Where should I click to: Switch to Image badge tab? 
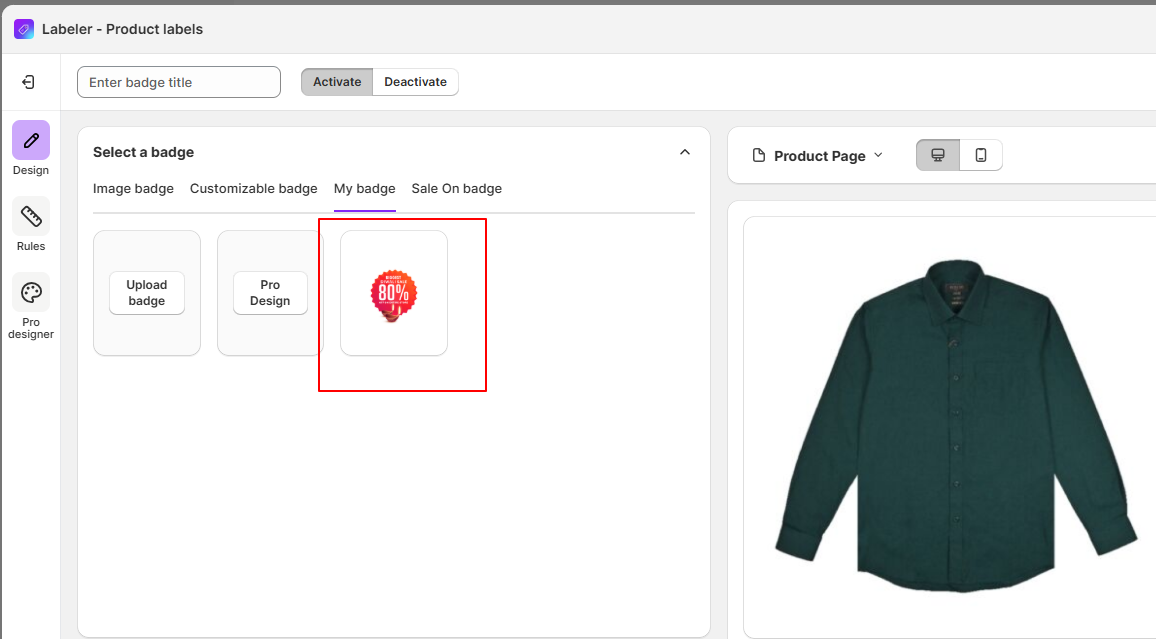133,189
